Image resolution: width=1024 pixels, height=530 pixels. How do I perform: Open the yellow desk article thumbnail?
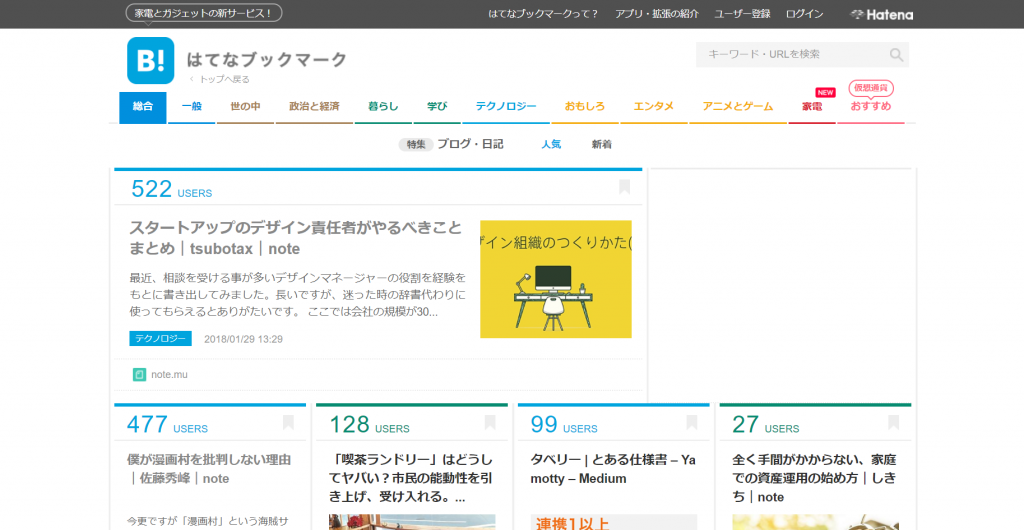point(556,279)
